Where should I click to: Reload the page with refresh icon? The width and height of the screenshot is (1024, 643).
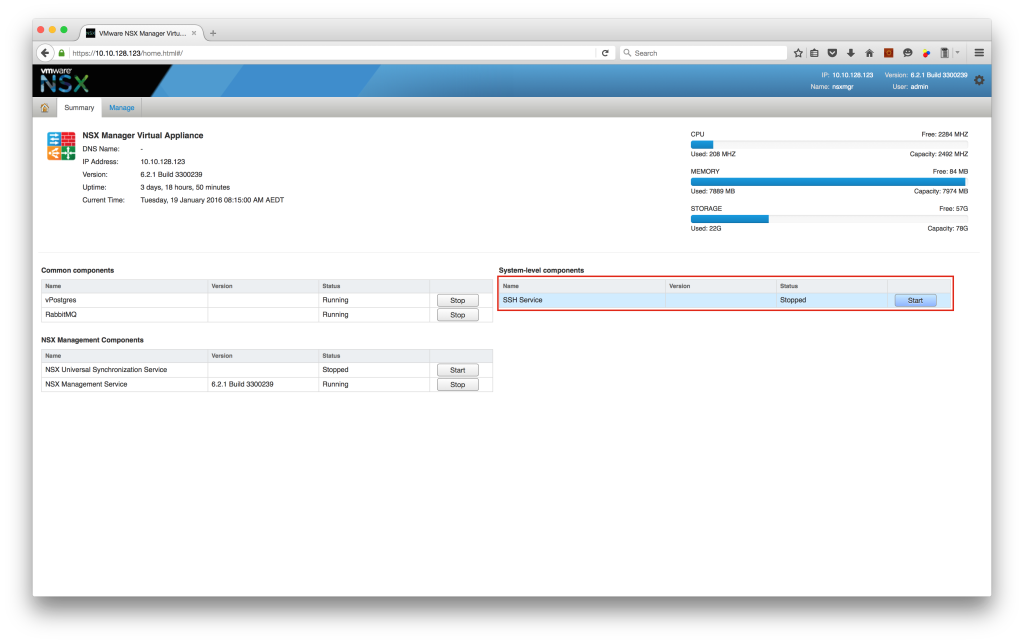605,53
